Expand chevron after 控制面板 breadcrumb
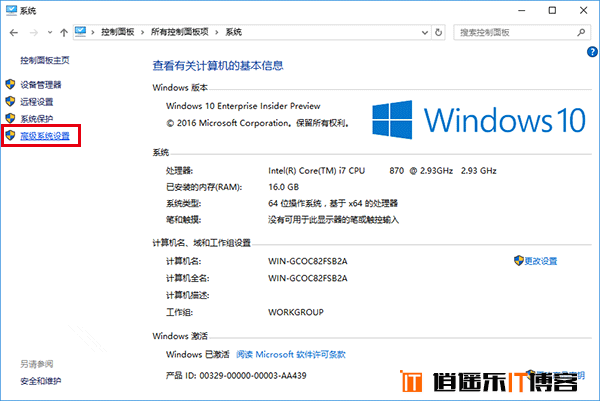 coord(142,33)
